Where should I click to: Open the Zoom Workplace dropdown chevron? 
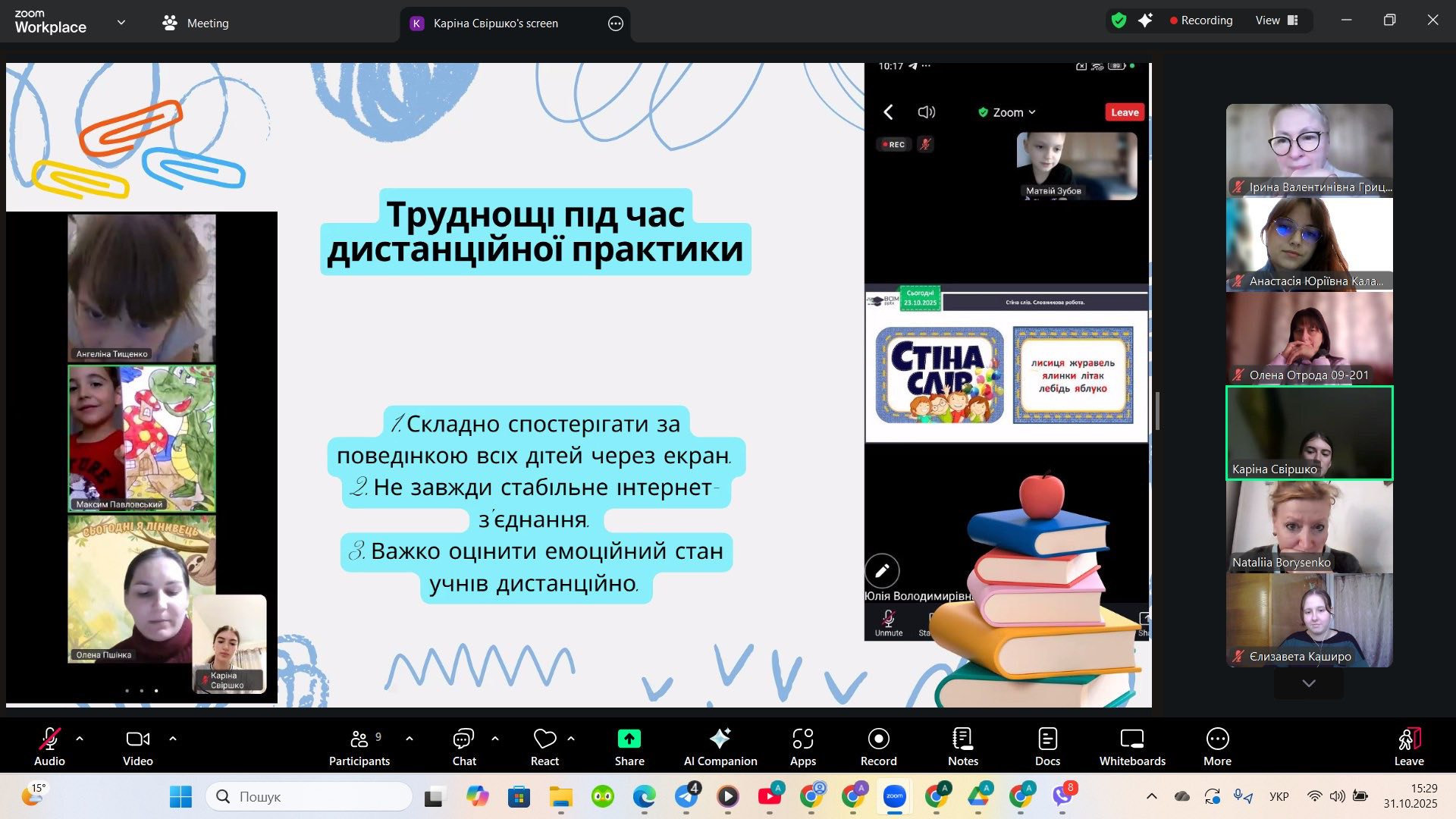(121, 23)
